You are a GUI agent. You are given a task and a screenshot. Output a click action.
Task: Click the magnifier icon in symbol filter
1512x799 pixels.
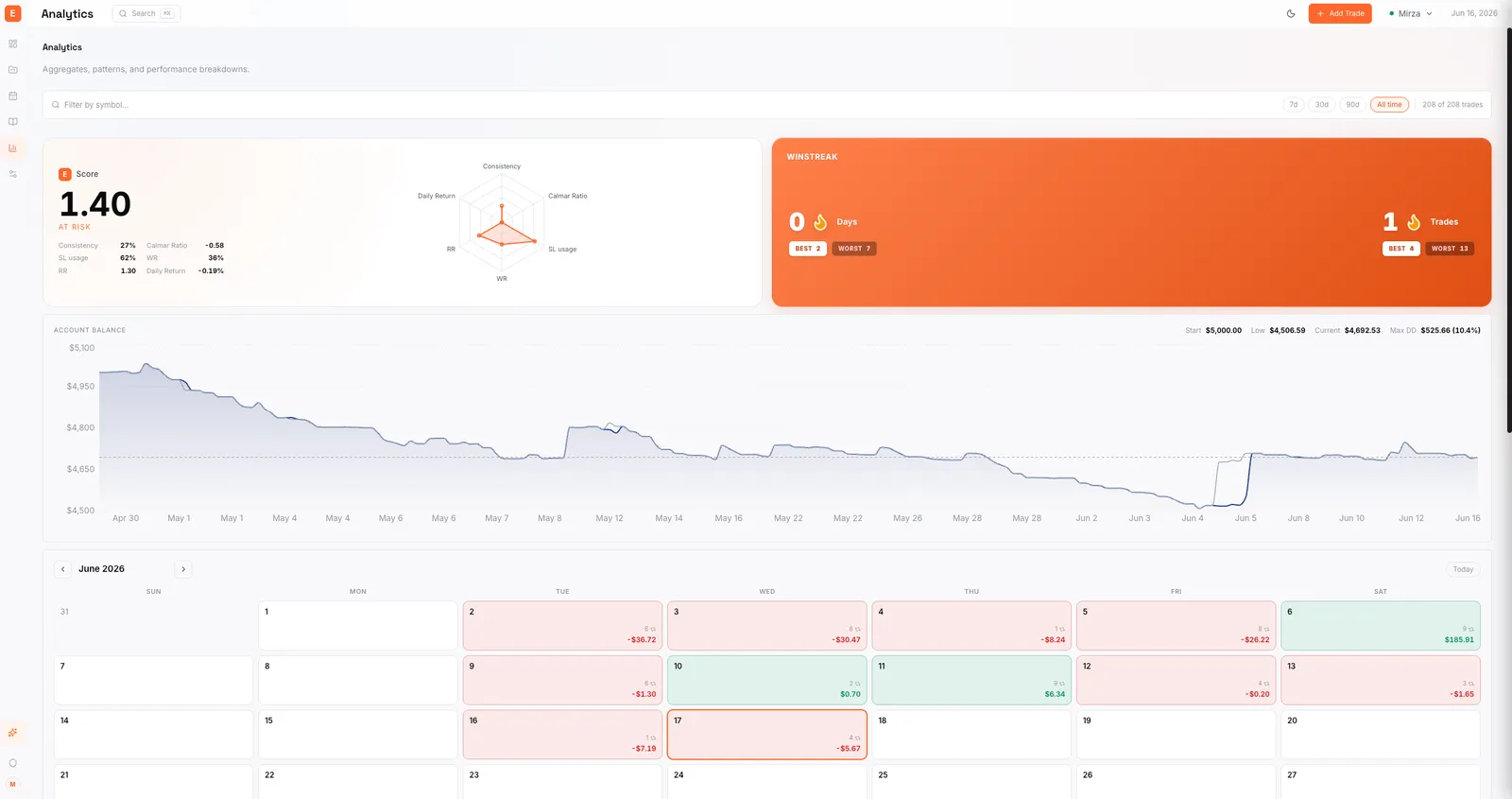coord(56,105)
